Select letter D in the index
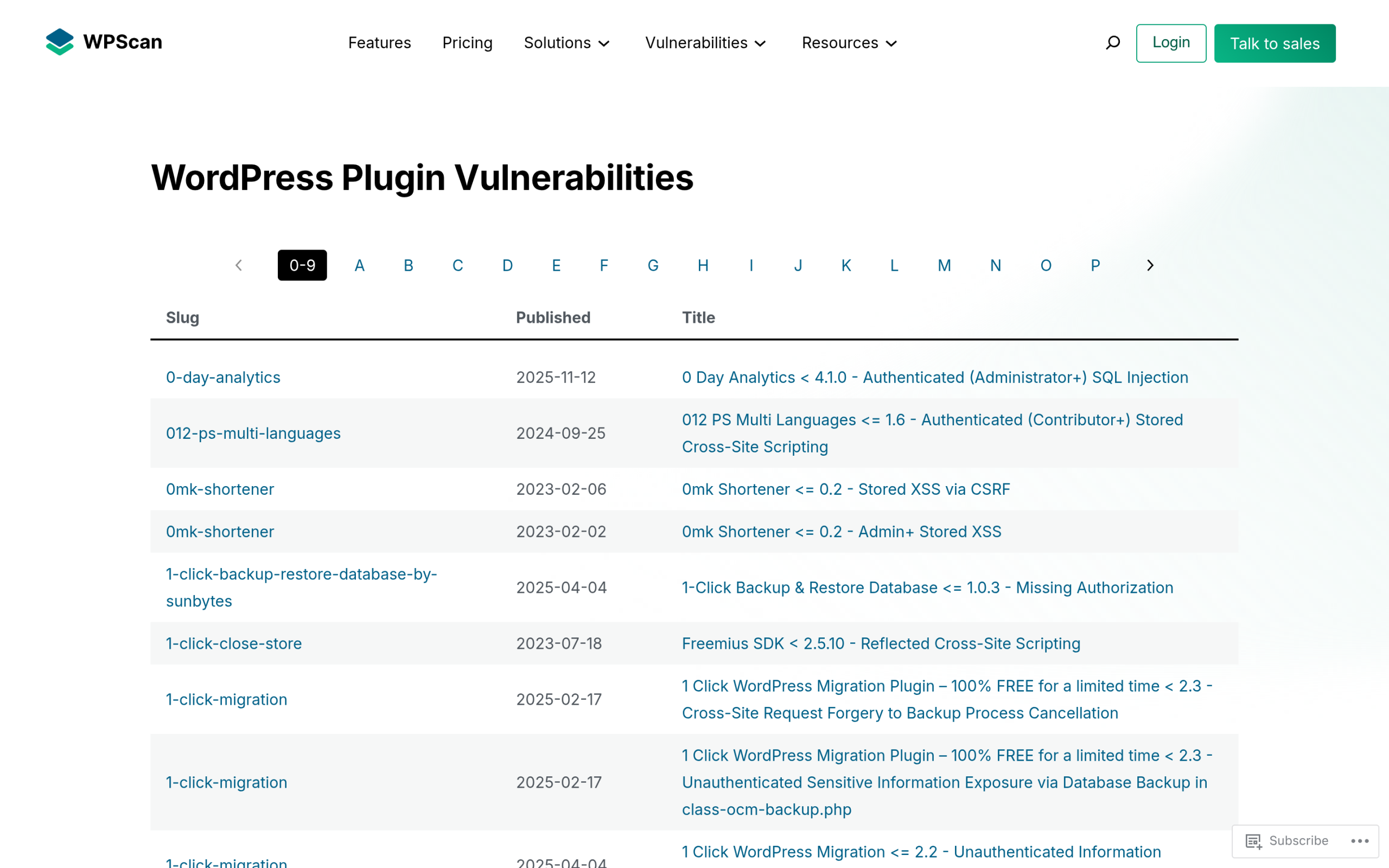The height and width of the screenshot is (868, 1389). [x=507, y=265]
